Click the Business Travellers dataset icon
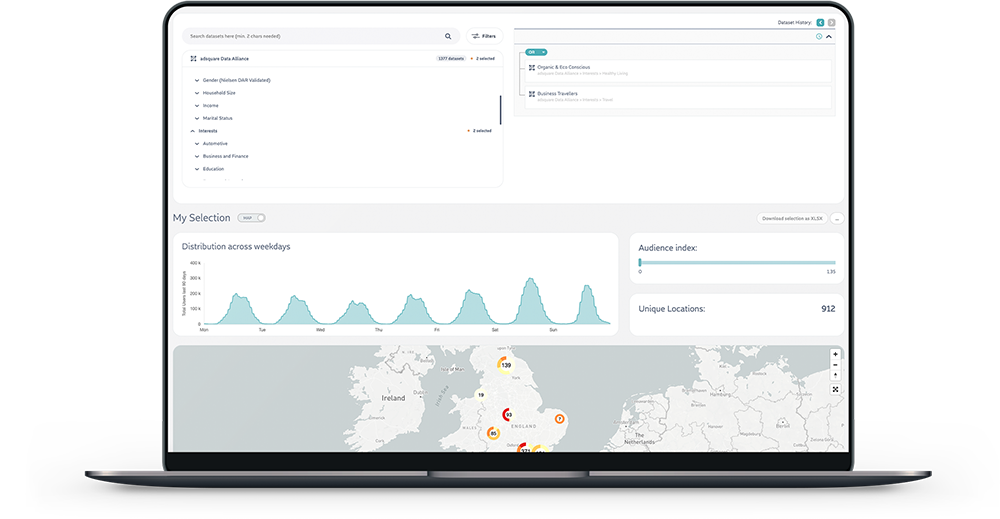This screenshot has width=1000, height=519. (532, 94)
